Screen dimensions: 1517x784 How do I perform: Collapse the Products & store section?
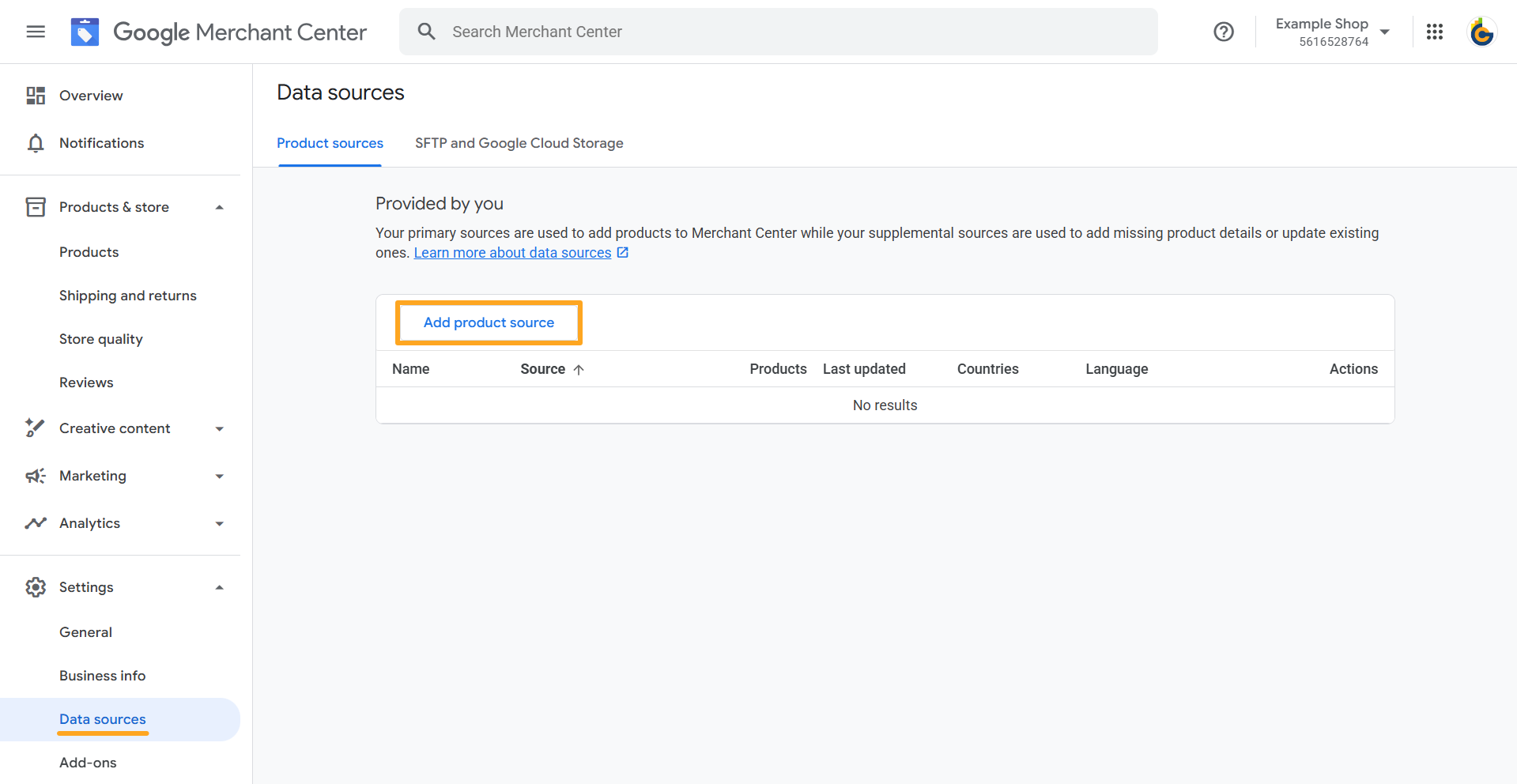[220, 207]
